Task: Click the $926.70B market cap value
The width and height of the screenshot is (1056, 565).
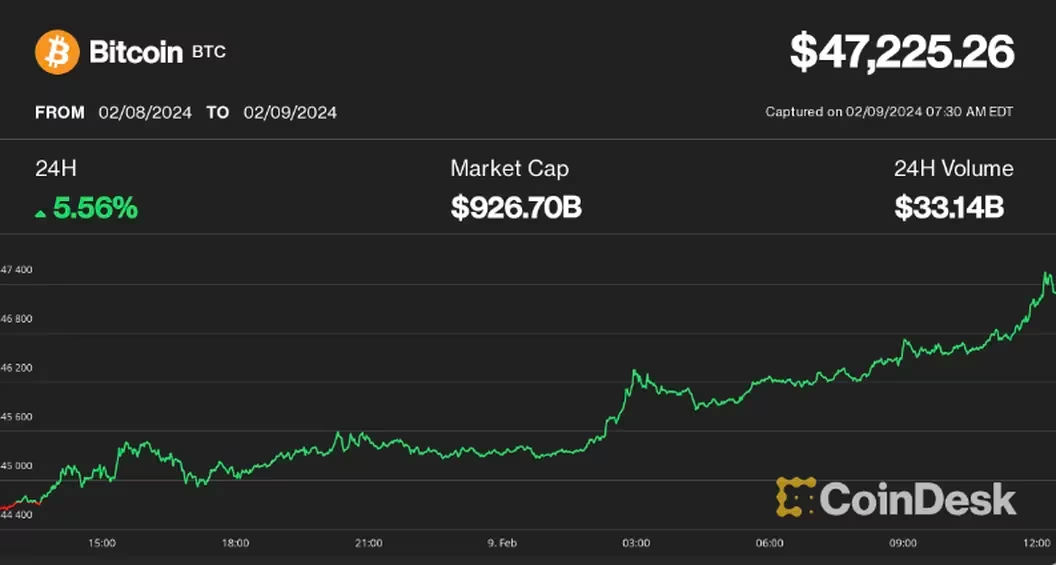Action: pyautogui.click(x=516, y=208)
